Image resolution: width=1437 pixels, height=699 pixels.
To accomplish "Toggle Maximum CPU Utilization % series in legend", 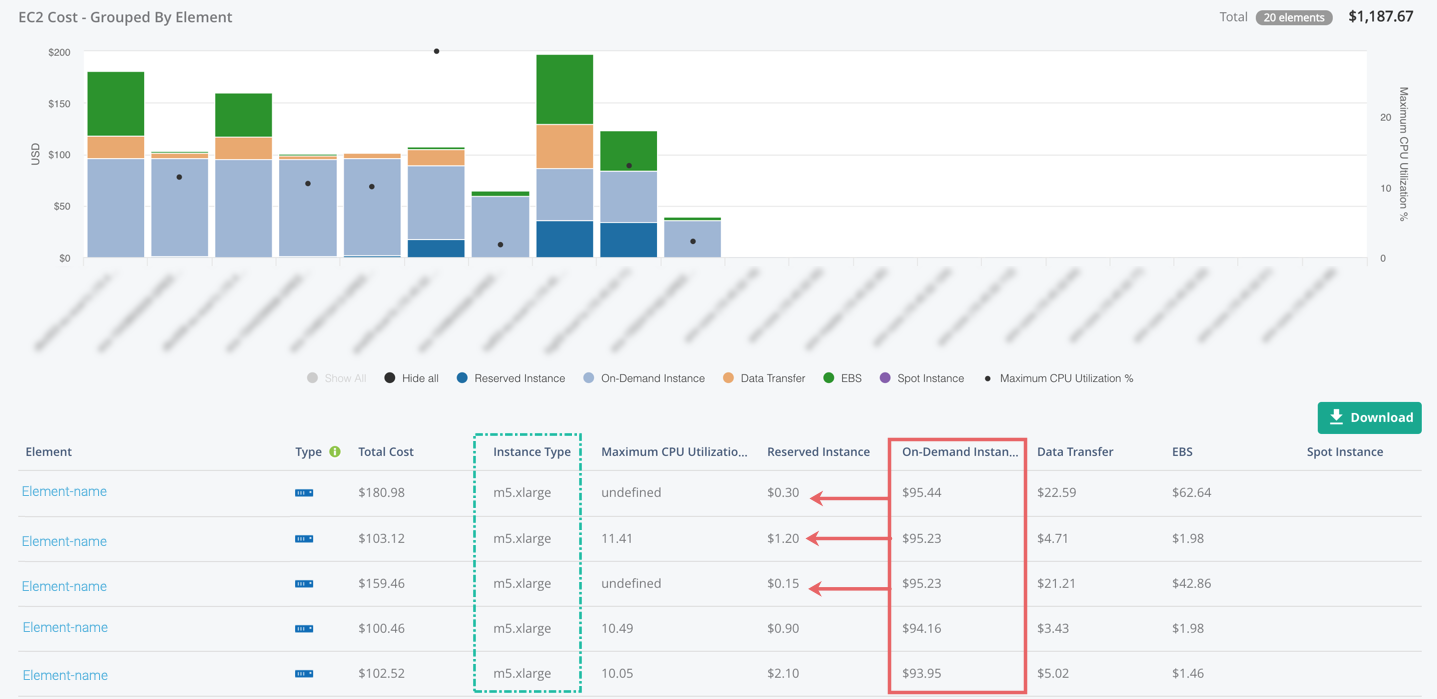I will [x=1058, y=378].
